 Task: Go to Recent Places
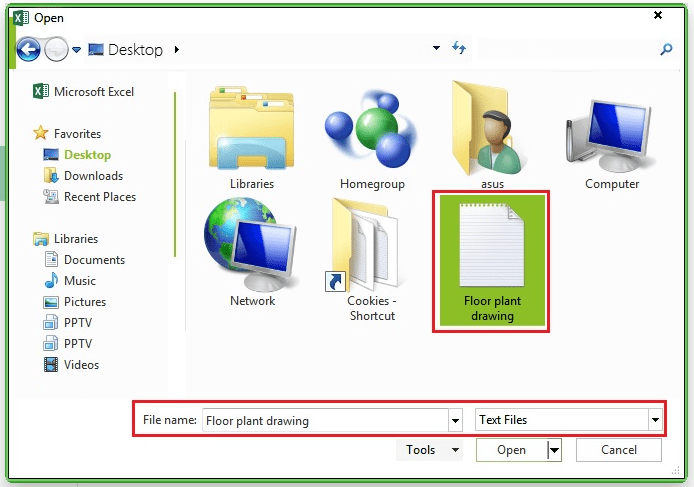point(99,197)
